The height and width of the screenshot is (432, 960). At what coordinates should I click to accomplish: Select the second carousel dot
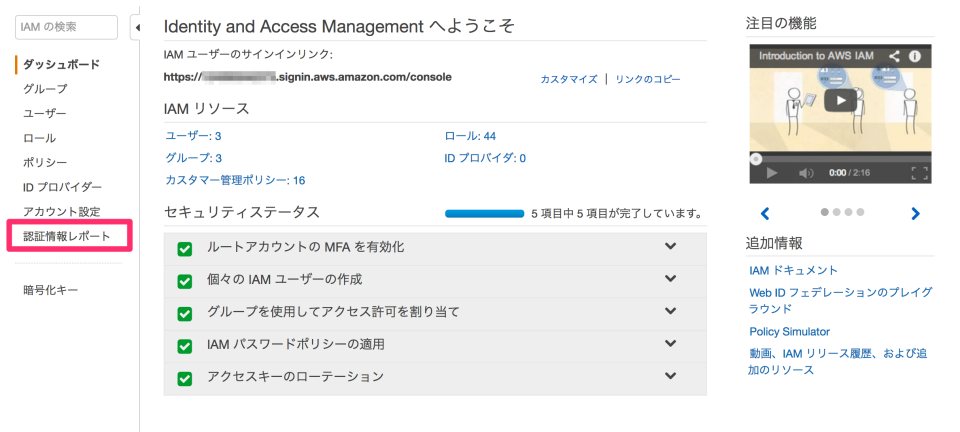click(x=836, y=212)
